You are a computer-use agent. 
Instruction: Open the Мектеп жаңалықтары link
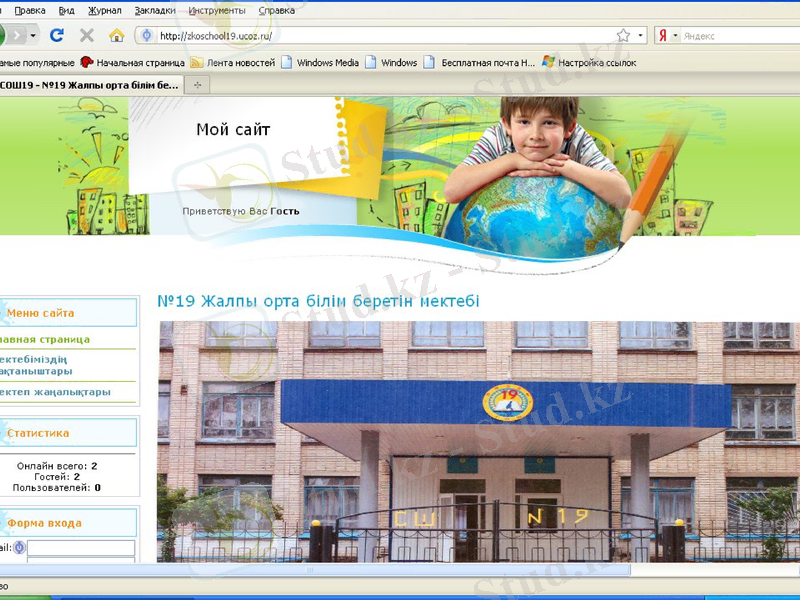(x=55, y=392)
